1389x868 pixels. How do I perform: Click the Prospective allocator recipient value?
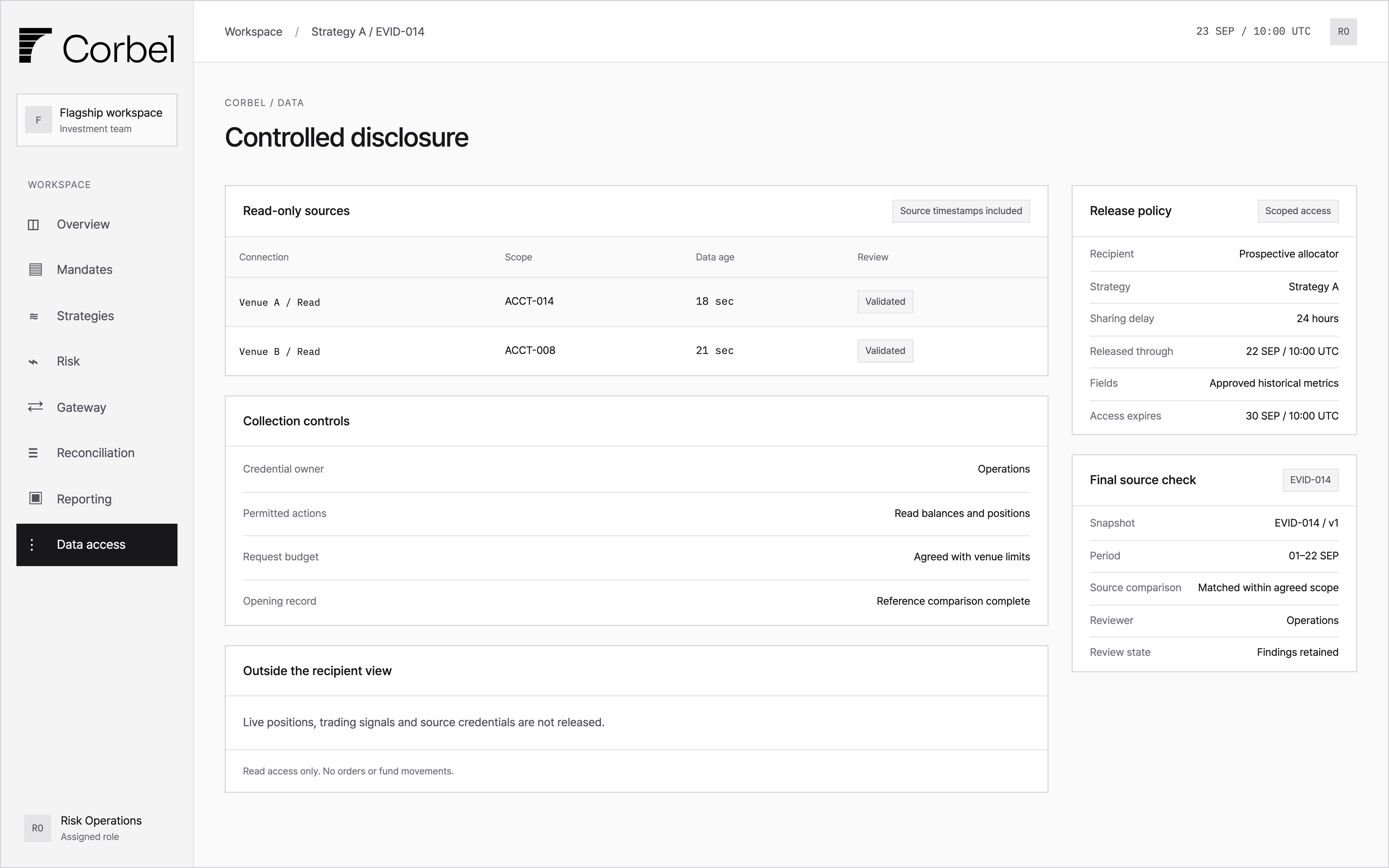click(x=1289, y=254)
